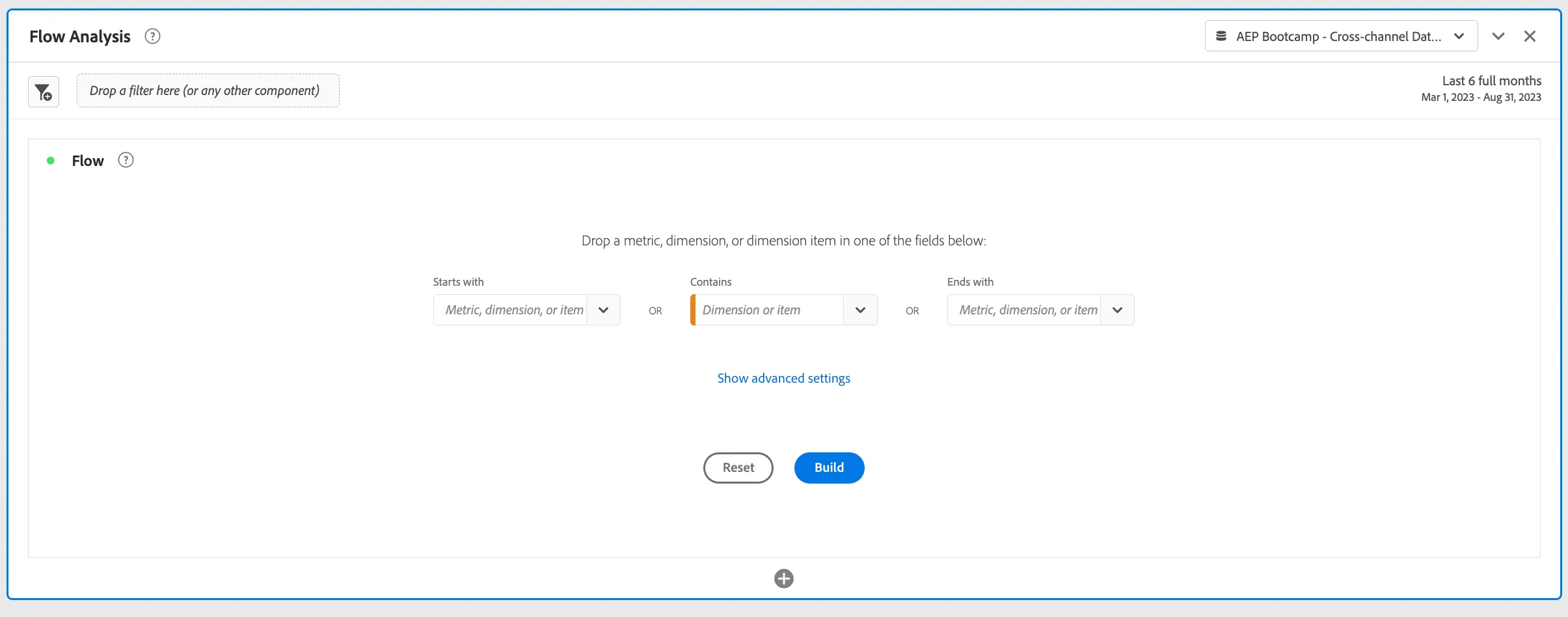The height and width of the screenshot is (617, 1568).
Task: Open help icon next to Flow heading
Action: click(126, 160)
